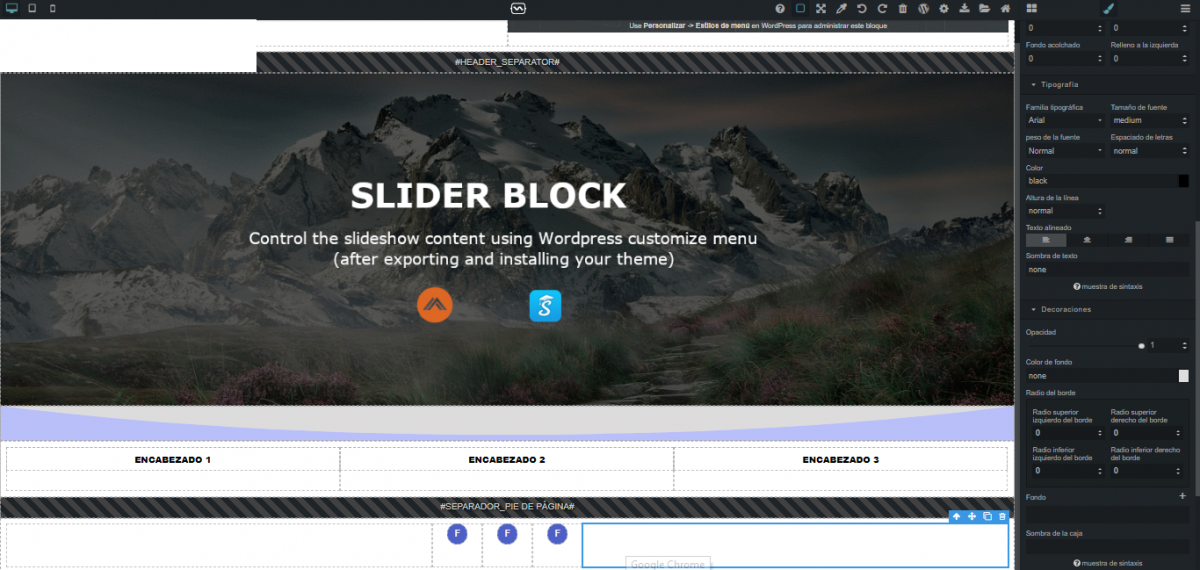
Task: Click the black text color swatch
Action: coord(1184,181)
